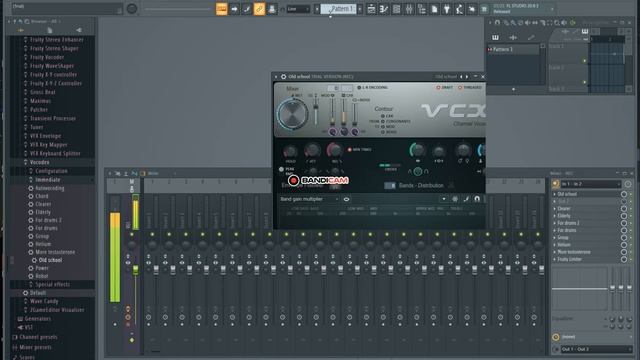Select the automation pencil icon in Playlist picker
This screenshot has width=640, height=360.
click(x=531, y=37)
